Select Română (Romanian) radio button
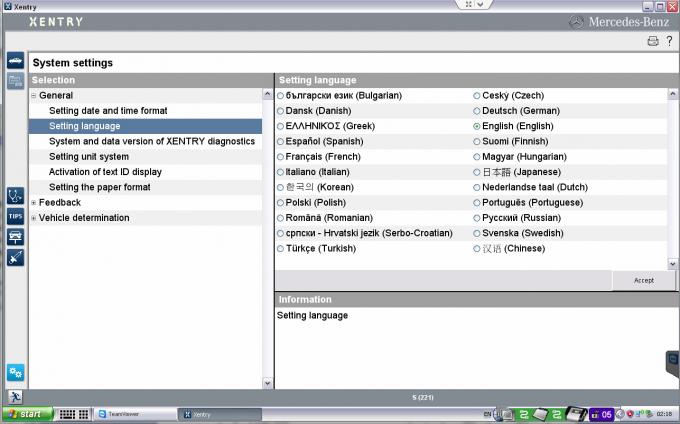The height and width of the screenshot is (424, 680). click(281, 218)
